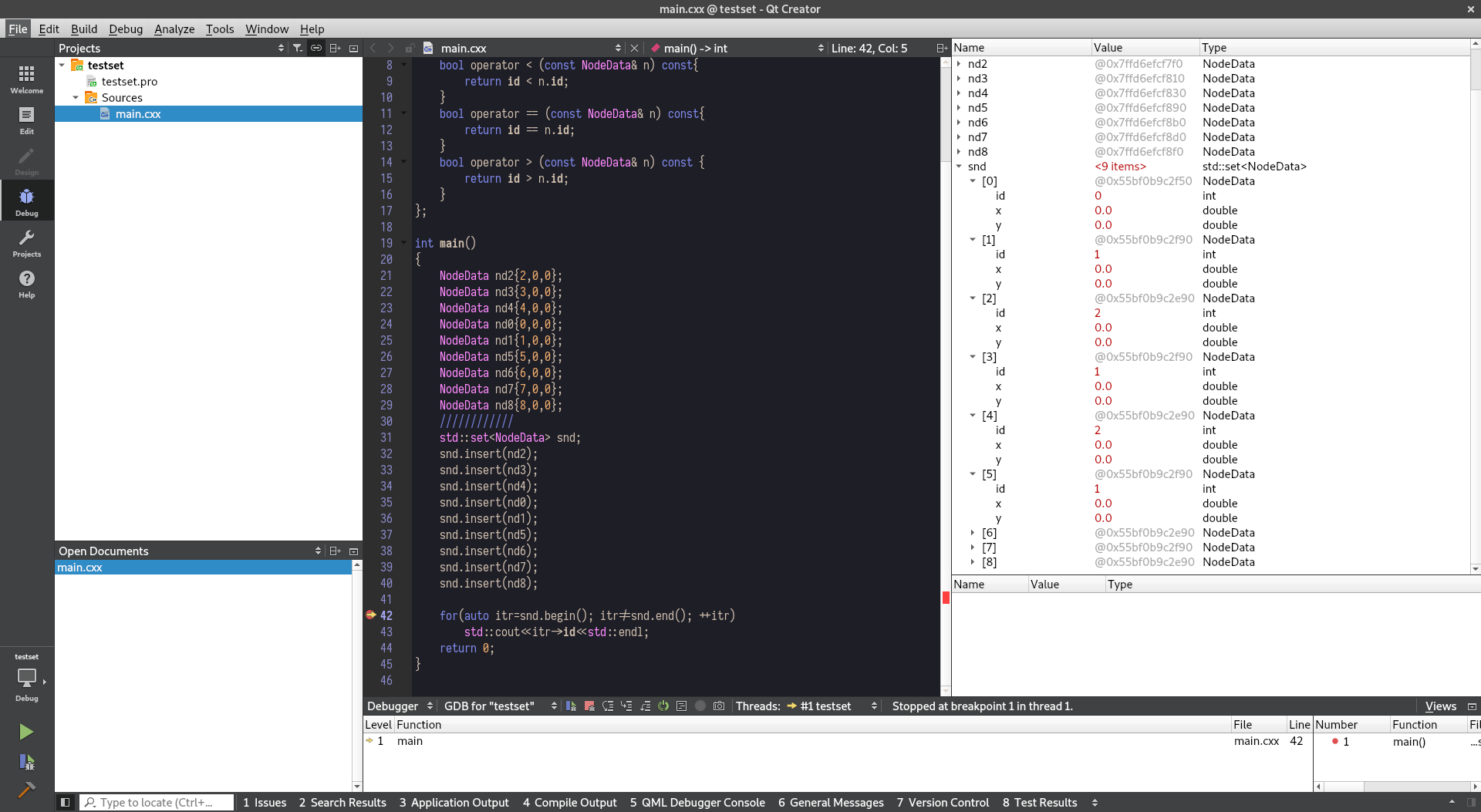The height and width of the screenshot is (812, 1481).
Task: Click the camera snapshot icon in debugger toolbar
Action: pyautogui.click(x=719, y=706)
